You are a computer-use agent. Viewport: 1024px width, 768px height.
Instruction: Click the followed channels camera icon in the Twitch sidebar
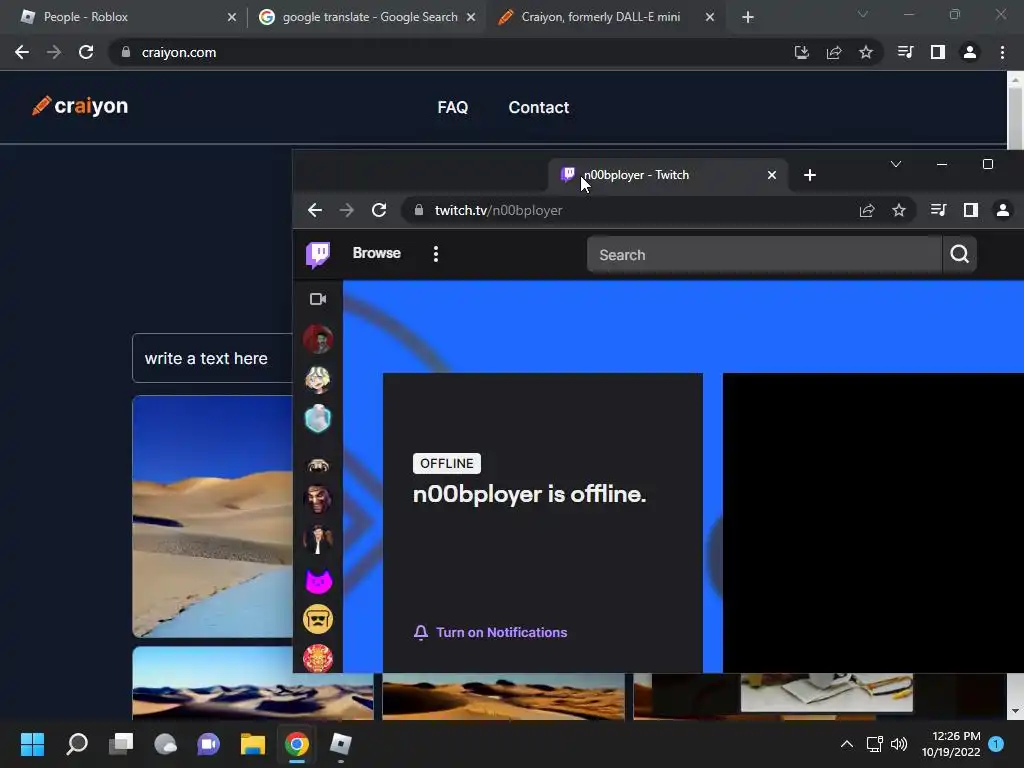318,299
